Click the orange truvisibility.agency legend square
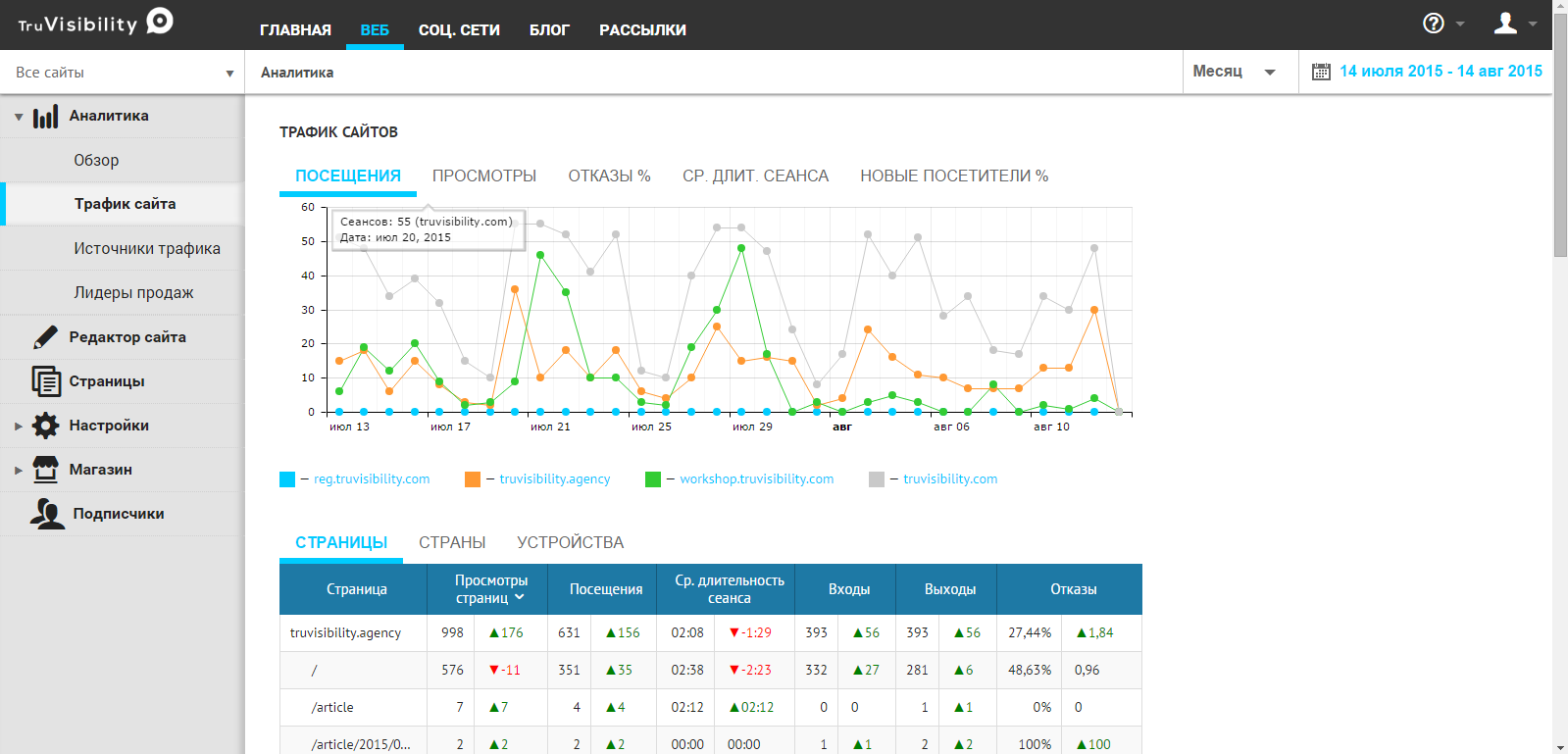 point(473,479)
